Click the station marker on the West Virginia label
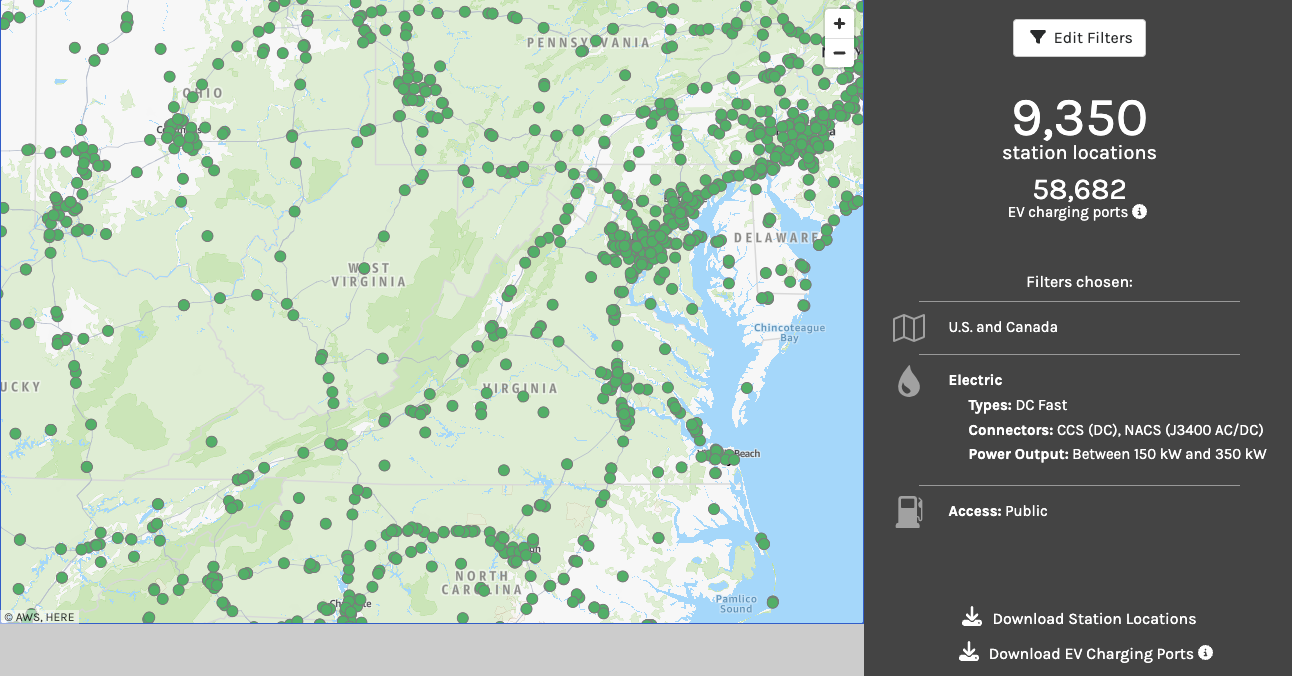Image resolution: width=1292 pixels, height=676 pixels. point(365,268)
